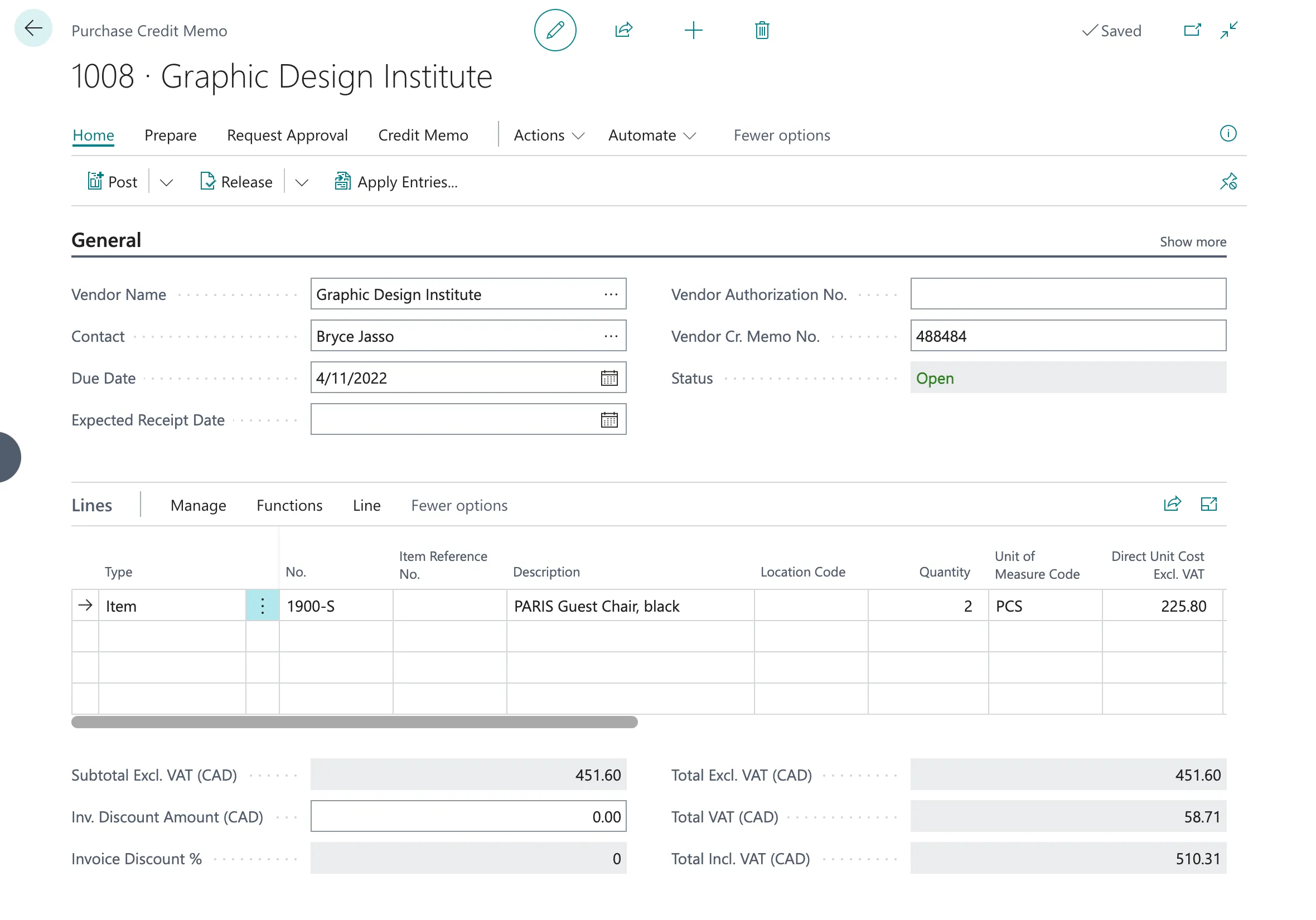The height and width of the screenshot is (920, 1316).
Task: Open Due Date calendar picker
Action: (x=609, y=377)
